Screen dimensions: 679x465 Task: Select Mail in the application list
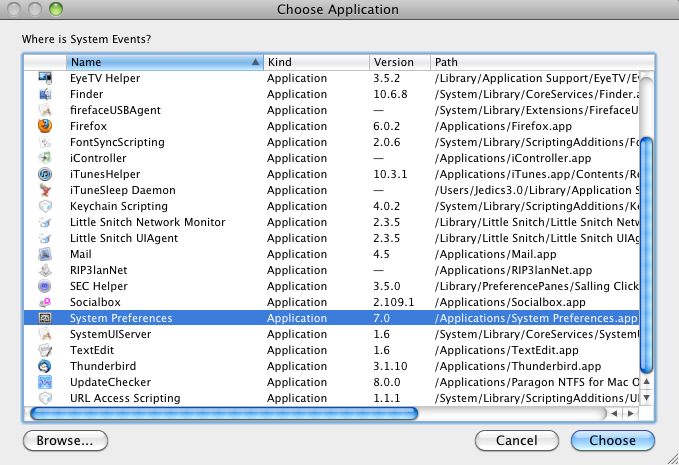point(81,255)
